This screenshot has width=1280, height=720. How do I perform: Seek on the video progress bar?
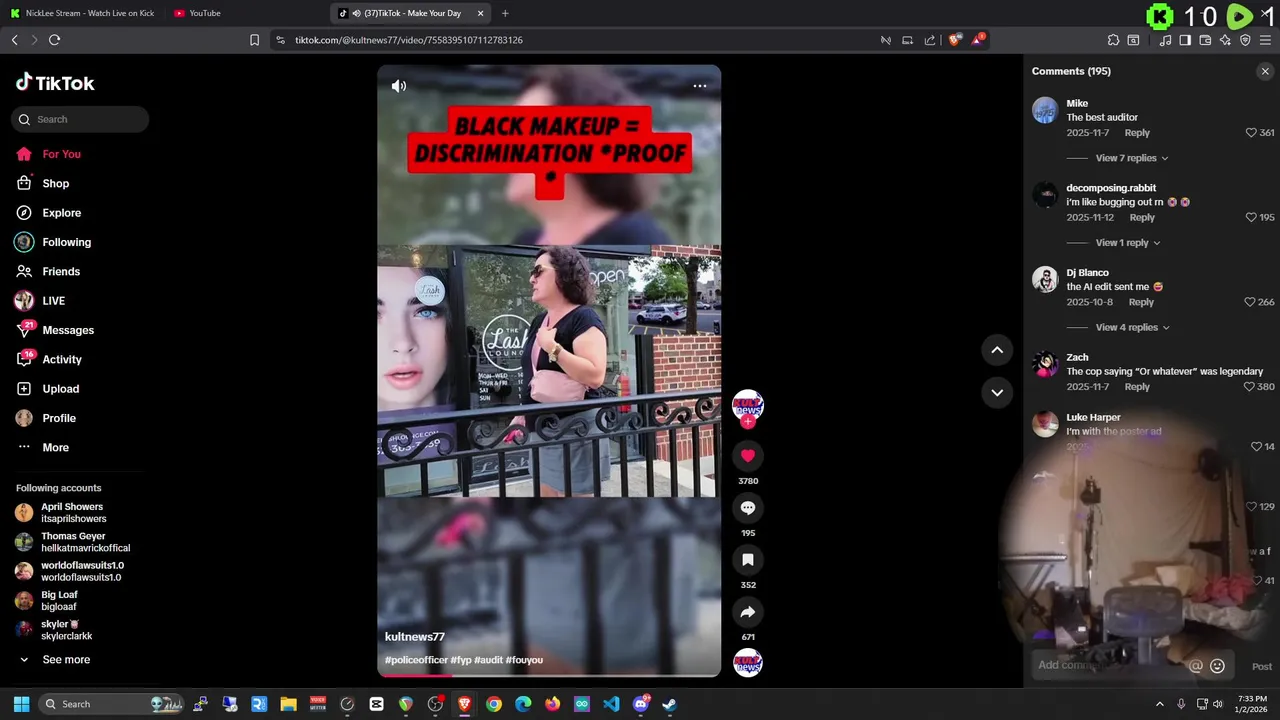pyautogui.click(x=548, y=675)
